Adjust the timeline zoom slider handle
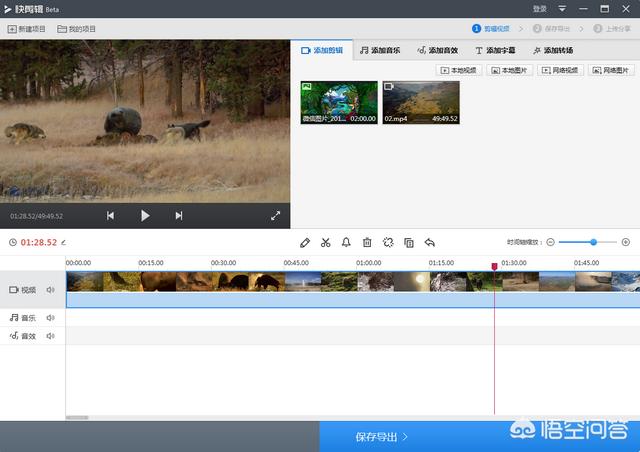 [594, 242]
